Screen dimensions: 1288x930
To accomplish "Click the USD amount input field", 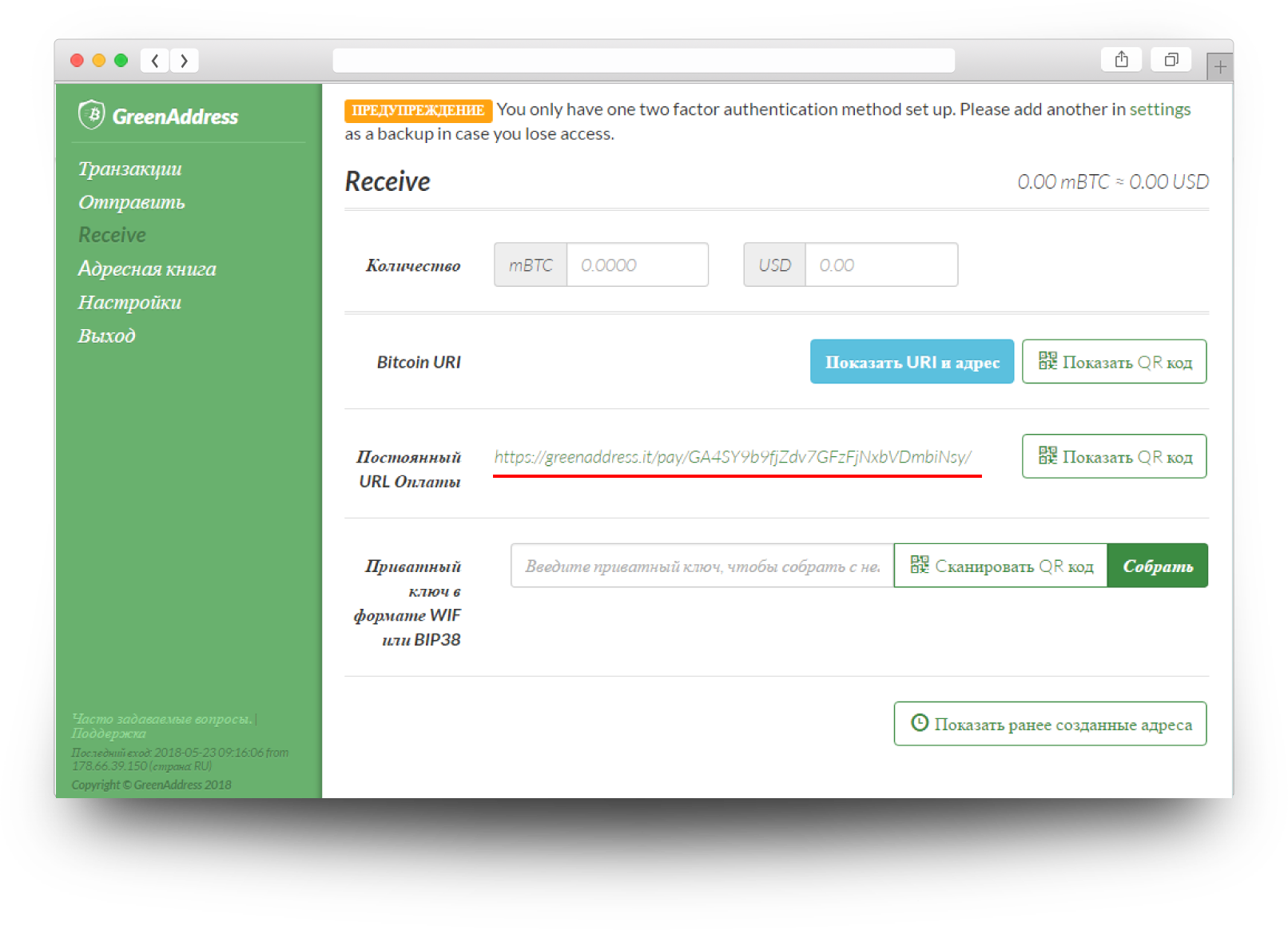I will [881, 265].
